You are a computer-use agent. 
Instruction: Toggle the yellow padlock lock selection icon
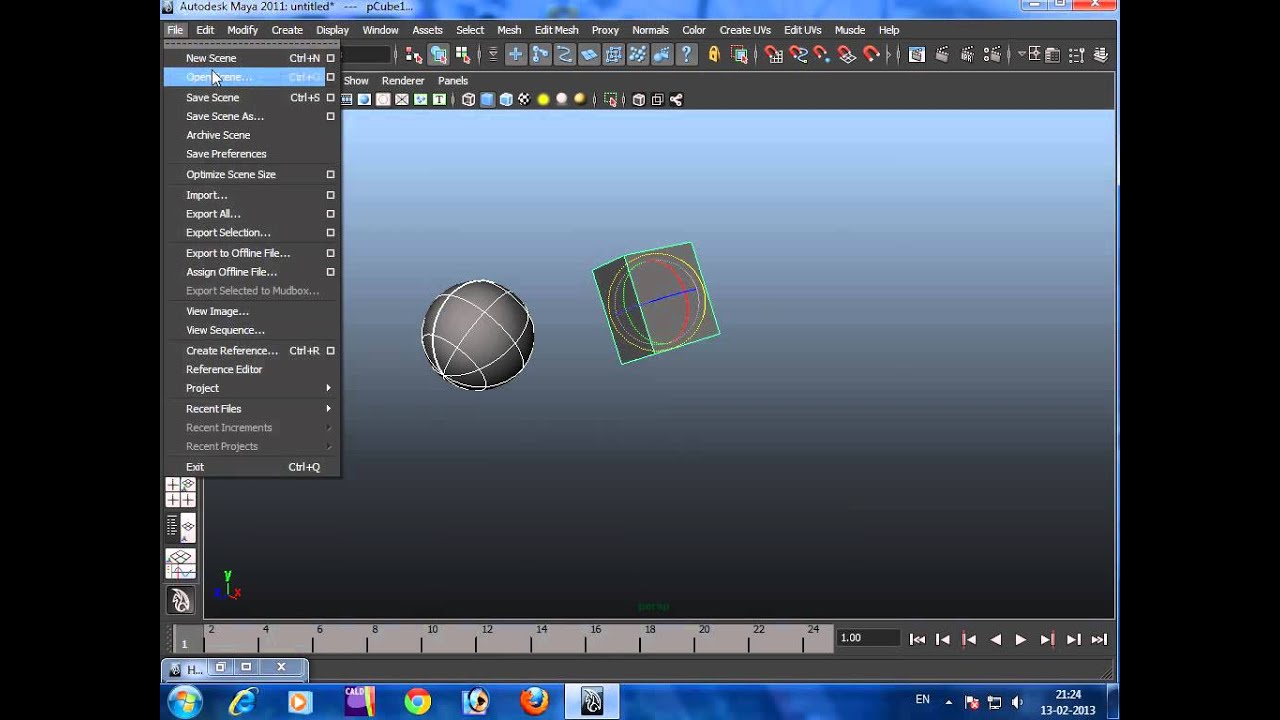coord(714,55)
